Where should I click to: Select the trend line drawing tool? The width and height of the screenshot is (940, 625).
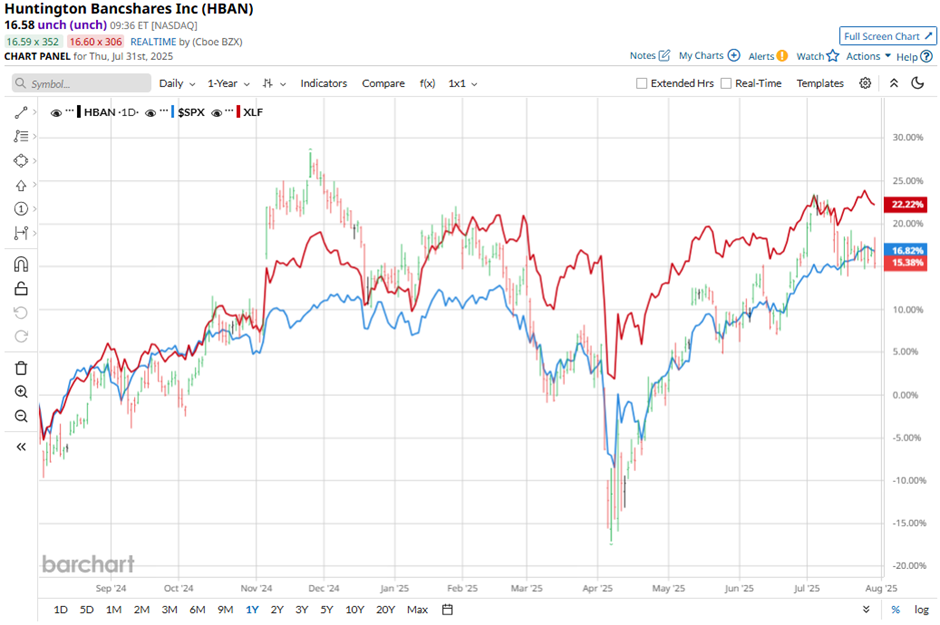click(x=21, y=113)
